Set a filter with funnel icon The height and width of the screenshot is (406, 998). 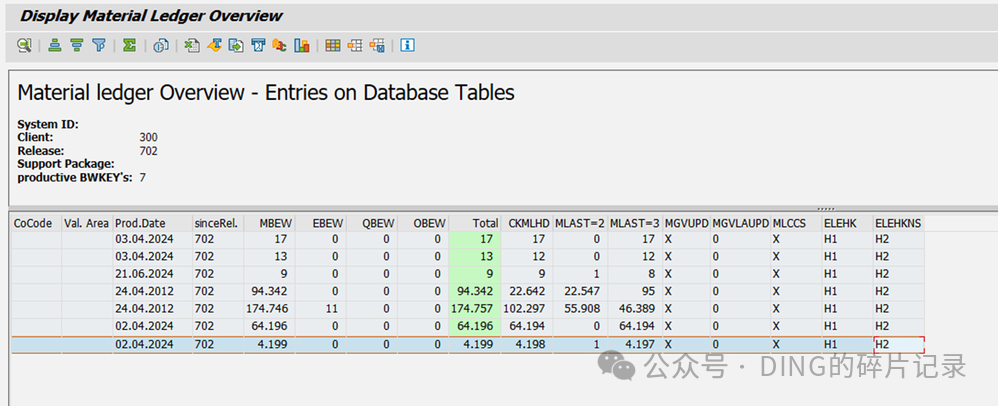pos(99,45)
